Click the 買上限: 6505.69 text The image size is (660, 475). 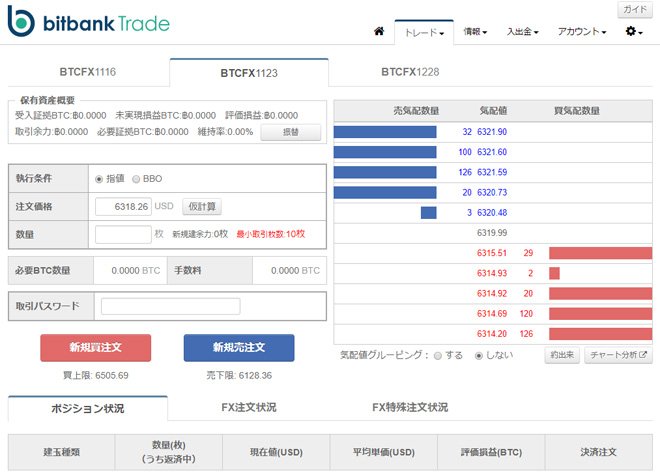[96, 376]
